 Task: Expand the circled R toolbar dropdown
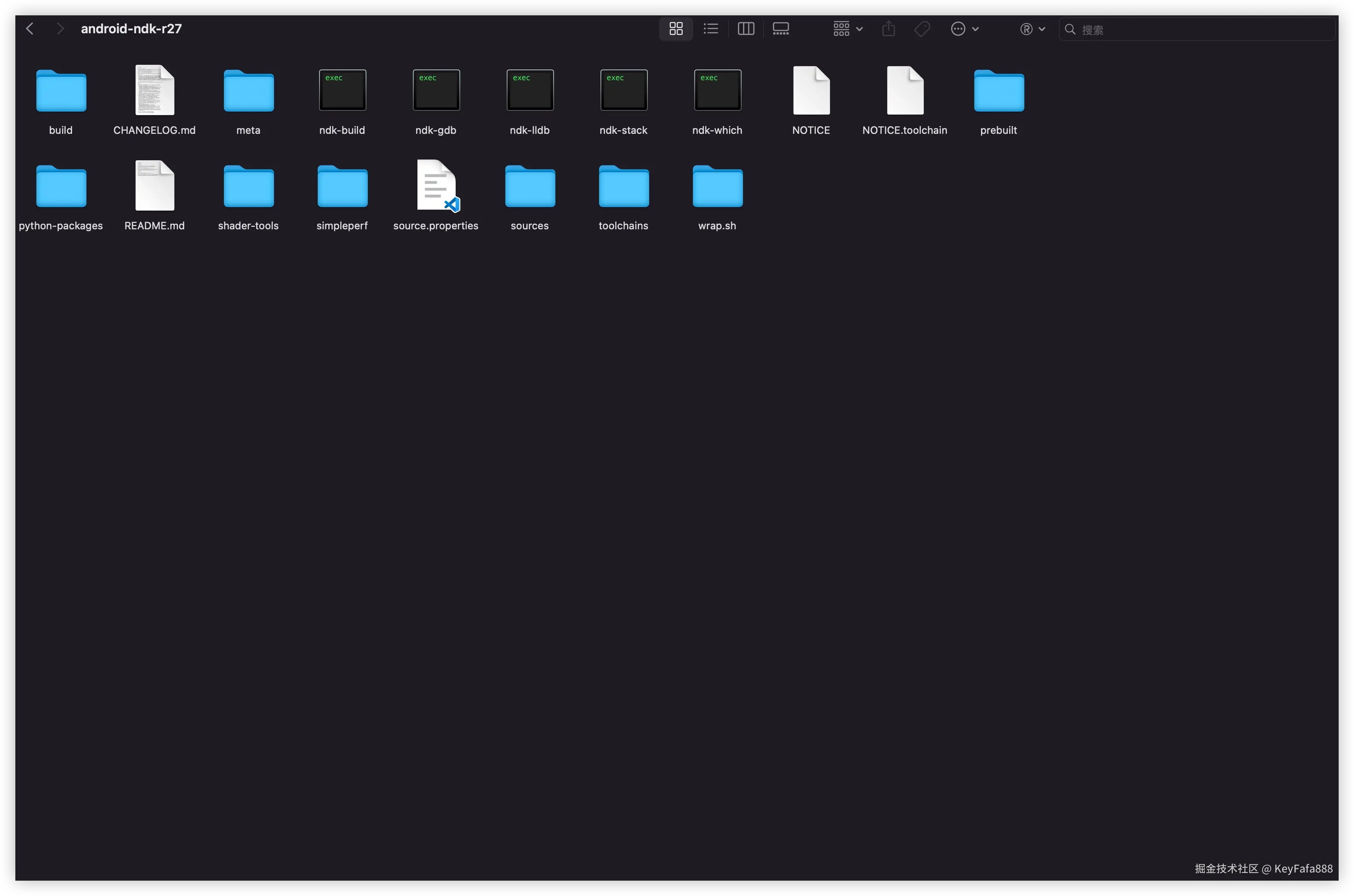coord(1032,29)
